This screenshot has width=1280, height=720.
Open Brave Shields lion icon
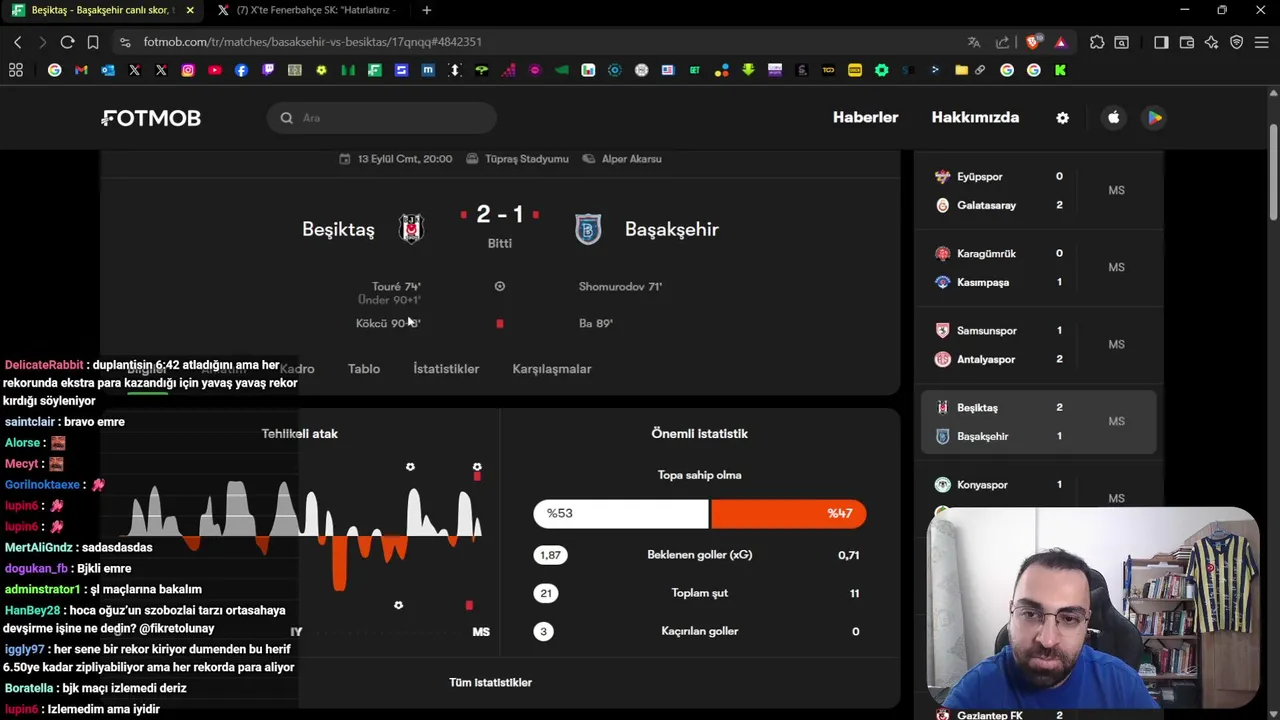(x=1033, y=42)
